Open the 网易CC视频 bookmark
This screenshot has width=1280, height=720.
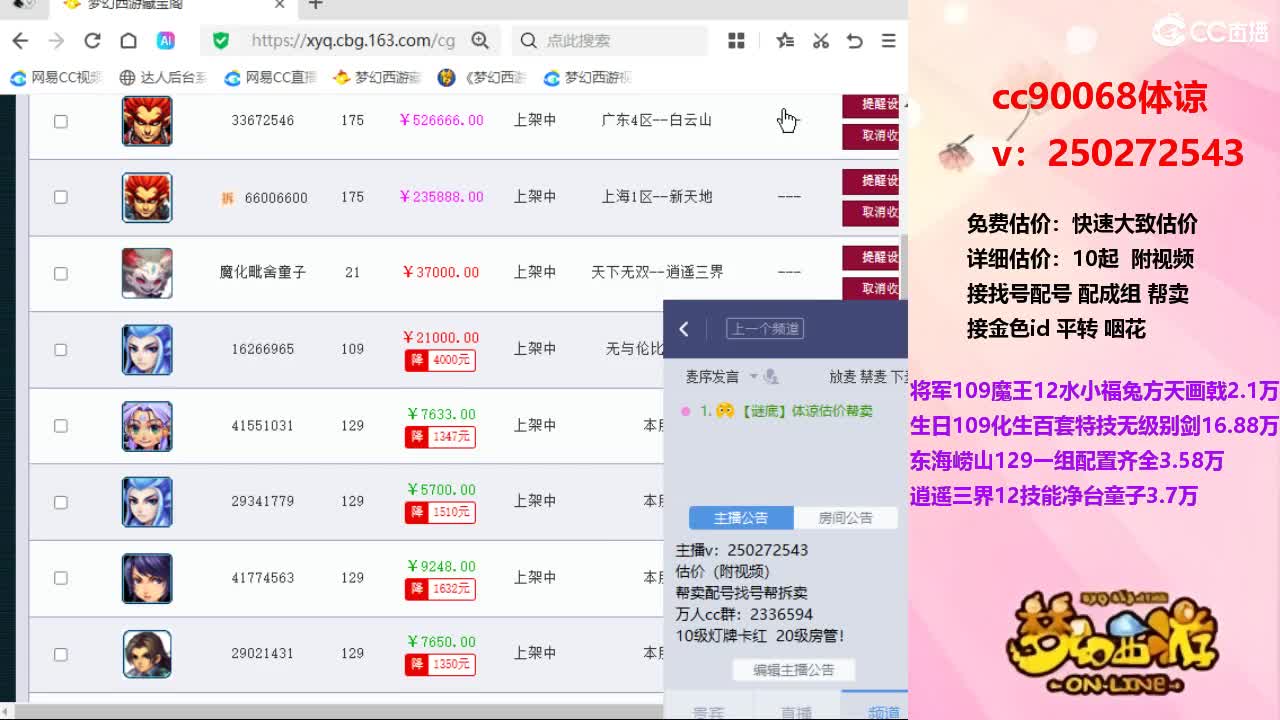[x=57, y=77]
